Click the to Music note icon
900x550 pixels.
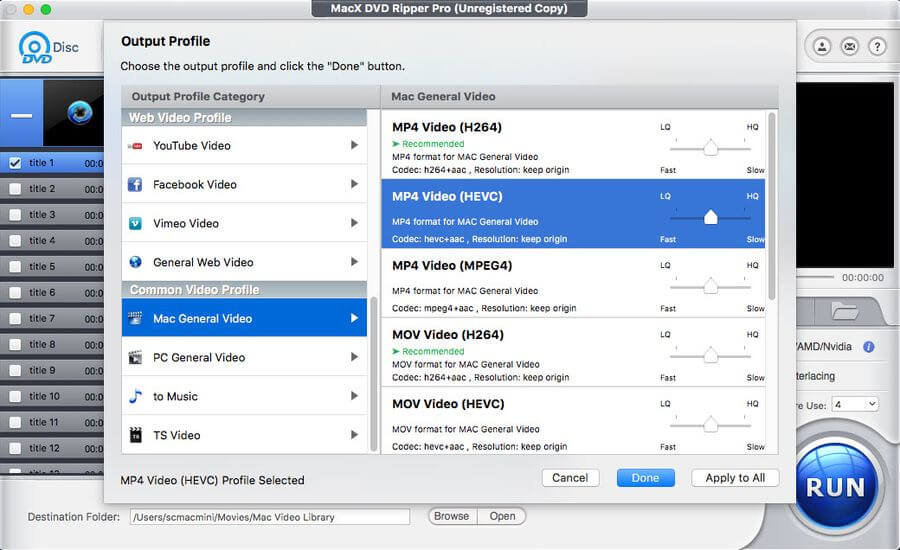click(135, 396)
